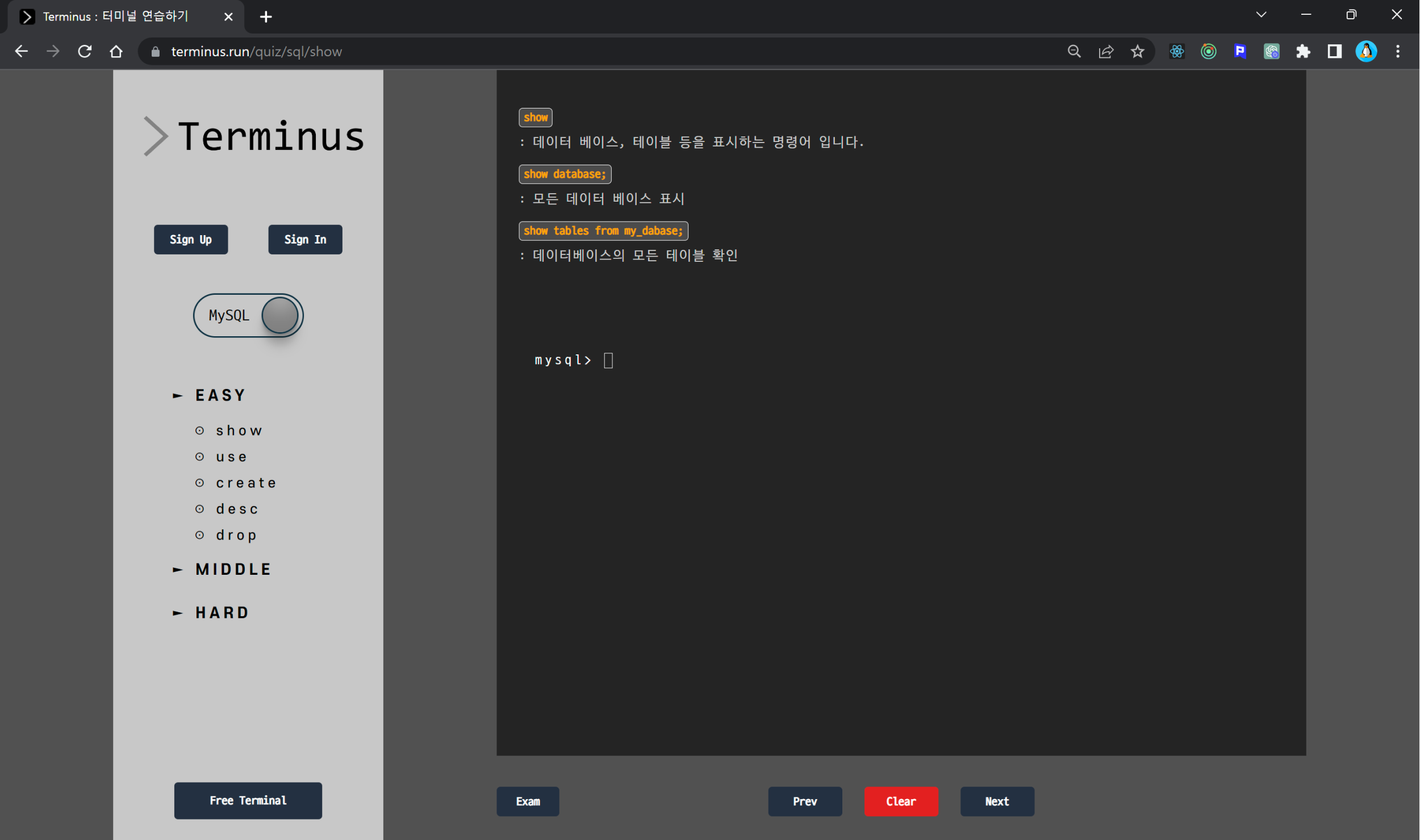1420x840 pixels.
Task: Click the browser reload icon
Action: pyautogui.click(x=85, y=52)
